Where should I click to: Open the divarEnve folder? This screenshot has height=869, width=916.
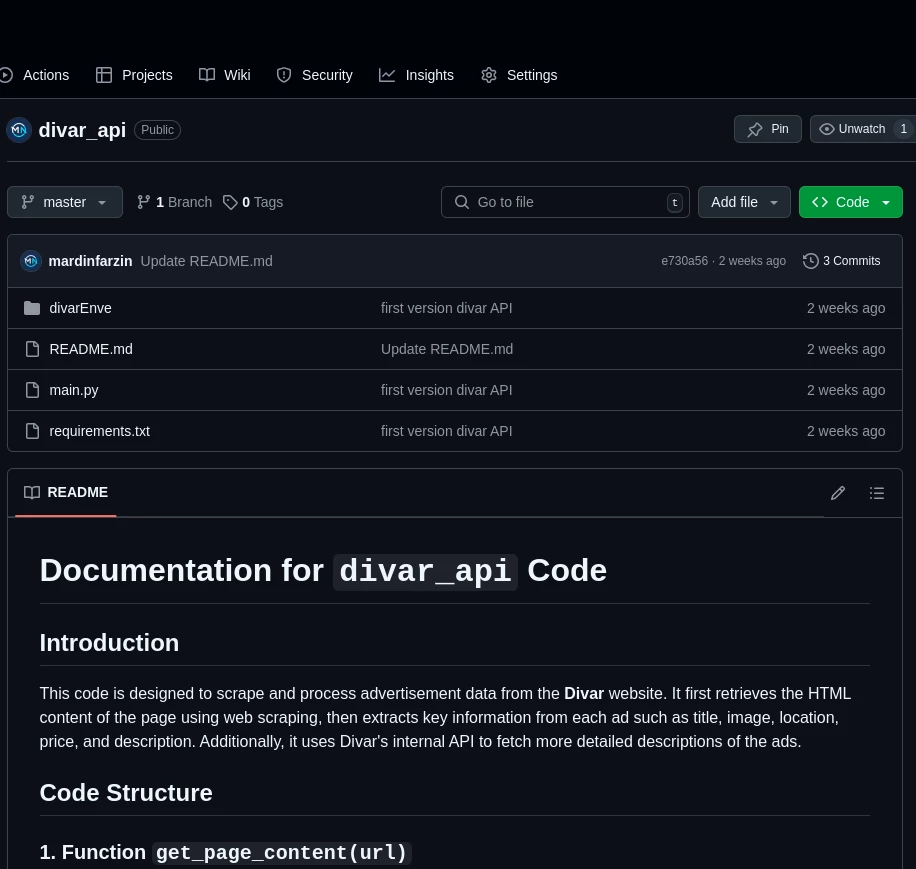point(81,308)
